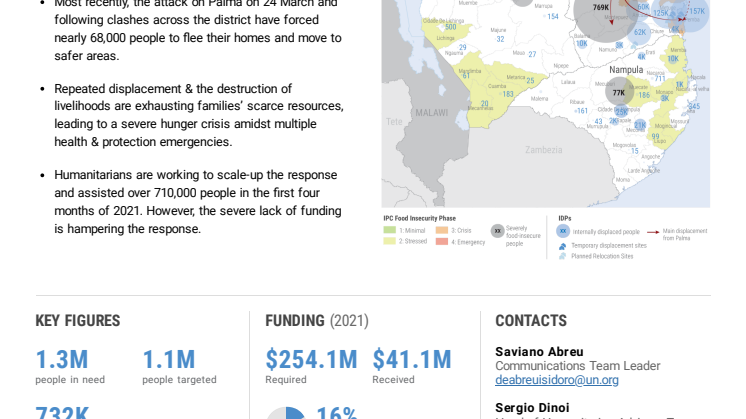Click the red Main displacement arrow icon
This screenshot has height=419, width=746.
653,232
